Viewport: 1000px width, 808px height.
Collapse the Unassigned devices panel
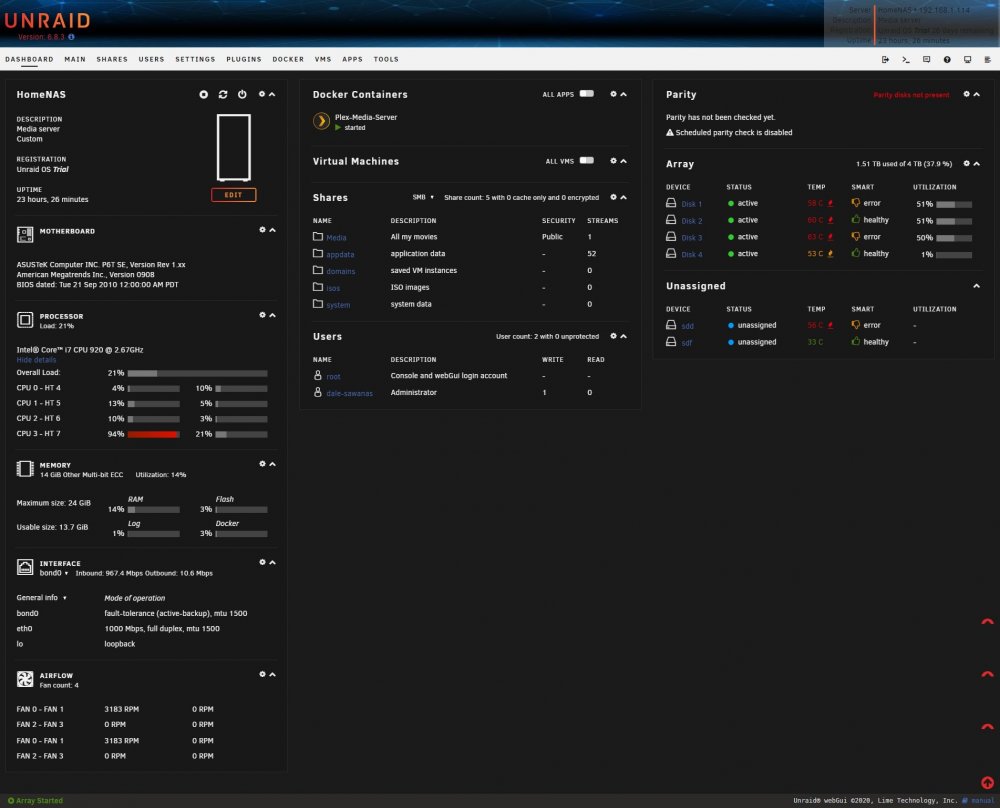976,286
